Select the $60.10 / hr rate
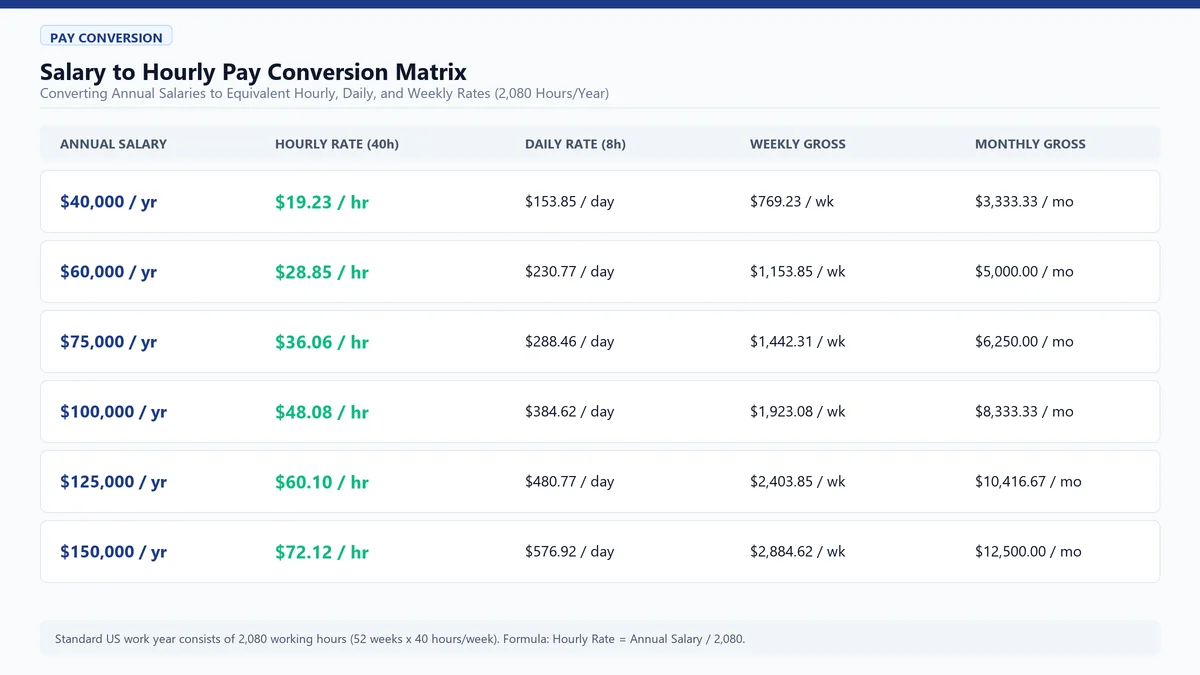 [322, 482]
